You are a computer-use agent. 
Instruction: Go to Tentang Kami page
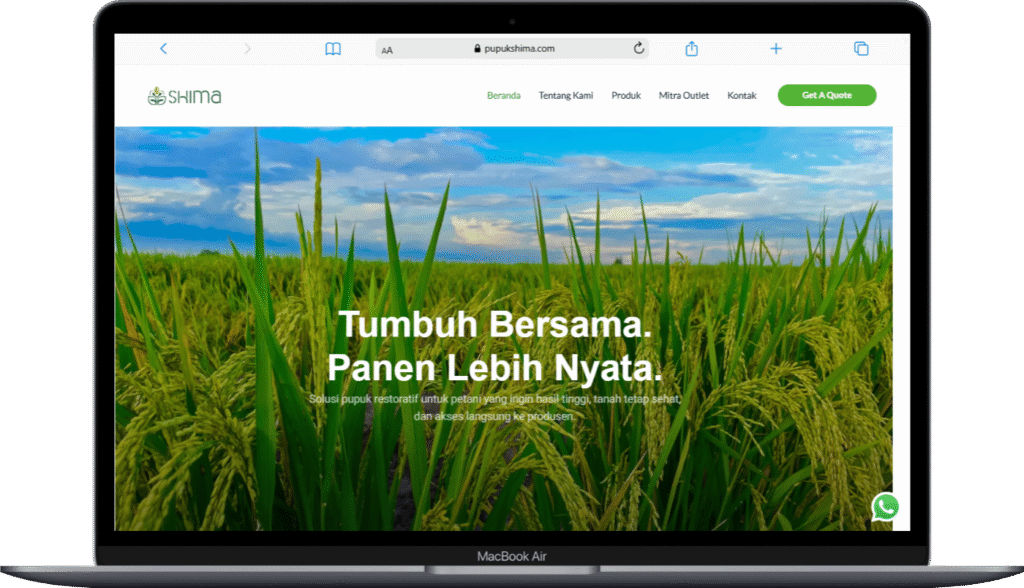pyautogui.click(x=566, y=96)
